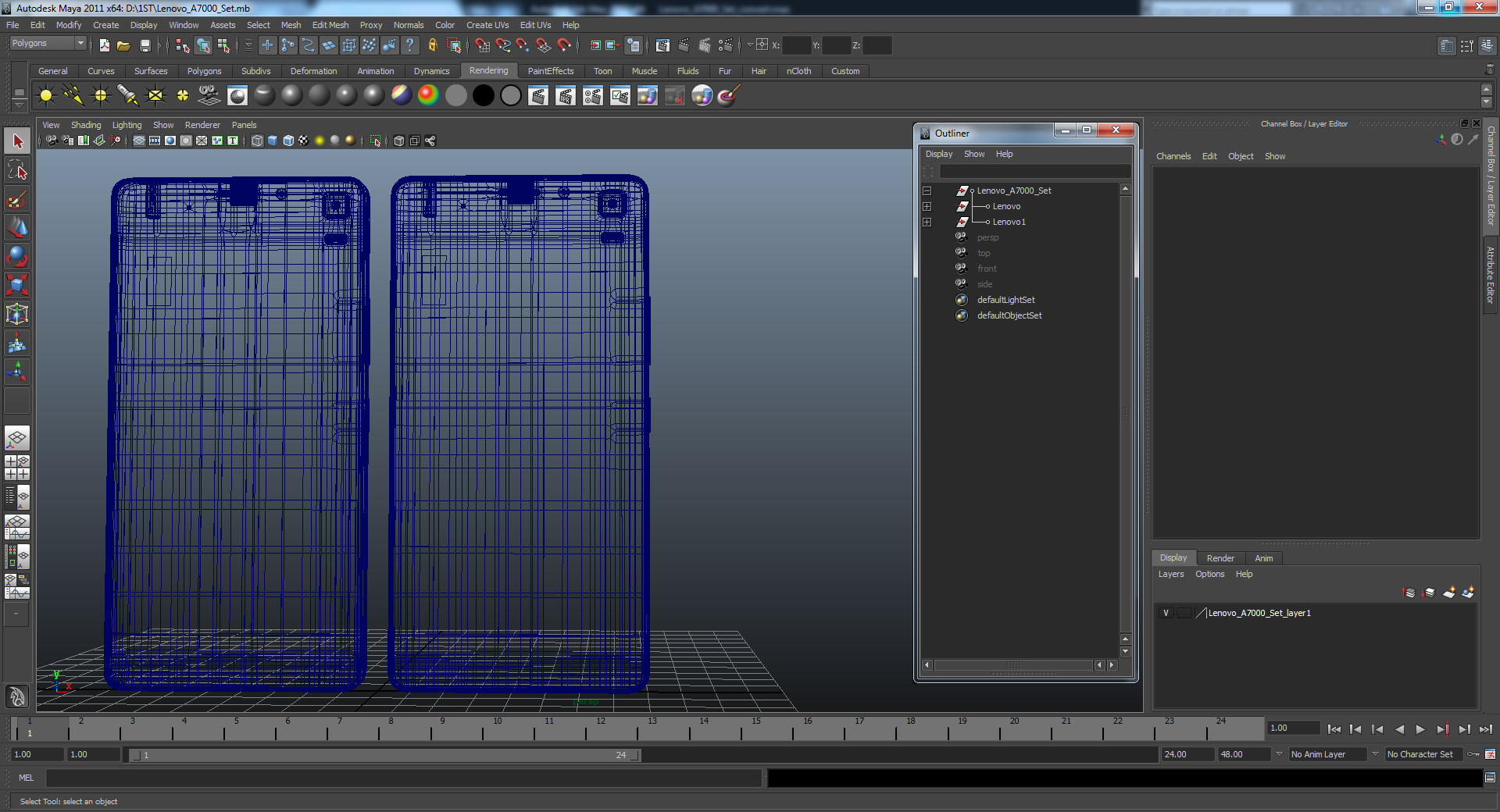
Task: Activate the Show Manipulator tool
Action: click(17, 372)
